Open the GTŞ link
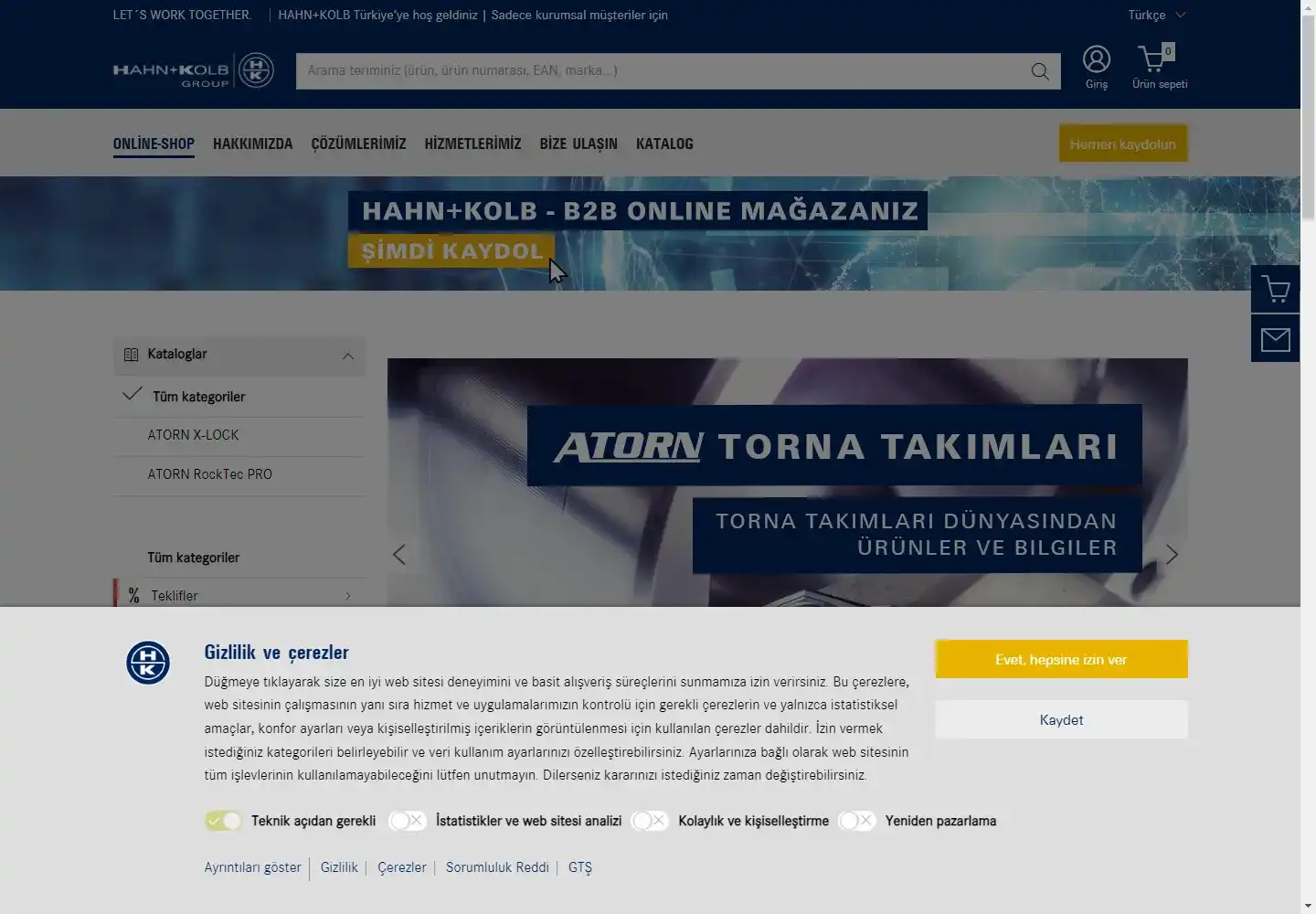1316x914 pixels. (580, 867)
